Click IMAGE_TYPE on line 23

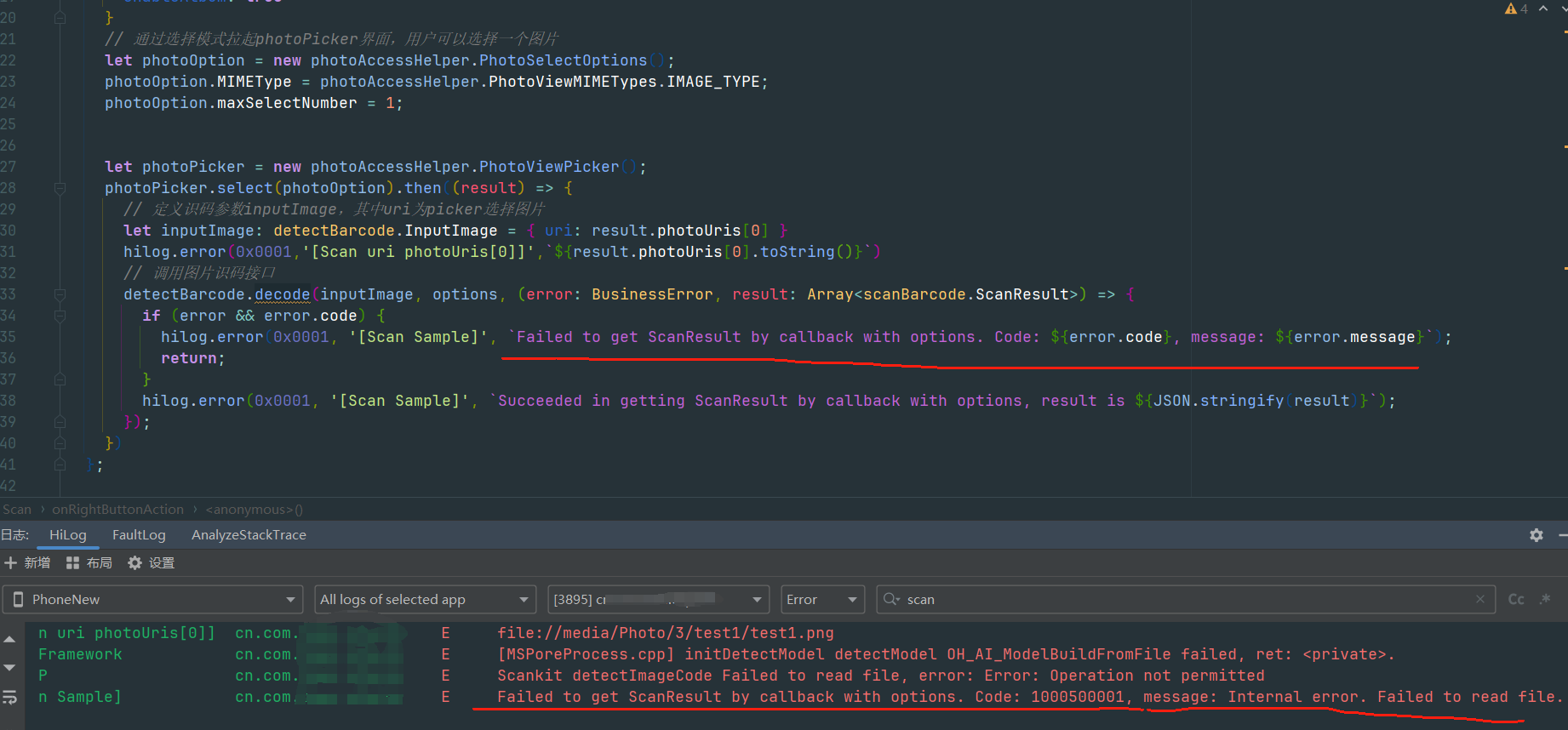click(713, 82)
